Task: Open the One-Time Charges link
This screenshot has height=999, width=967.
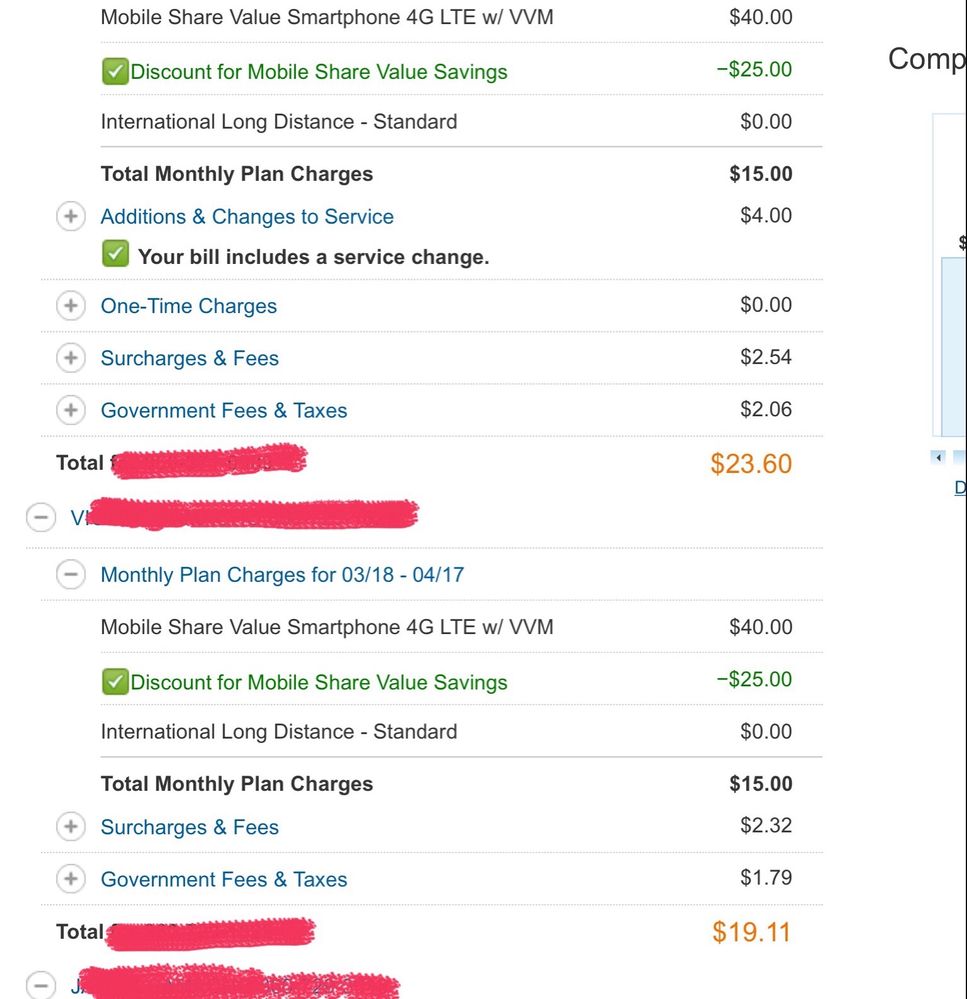Action: point(189,306)
